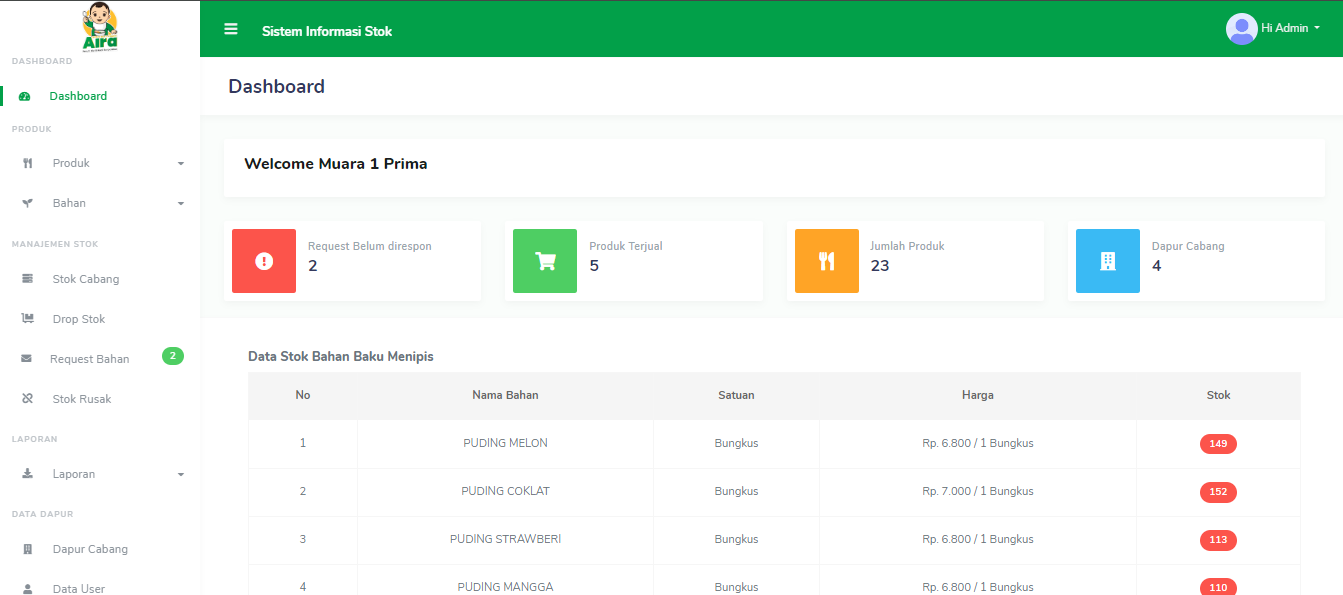Click the red stock badge for PUDING MELON

point(1218,444)
